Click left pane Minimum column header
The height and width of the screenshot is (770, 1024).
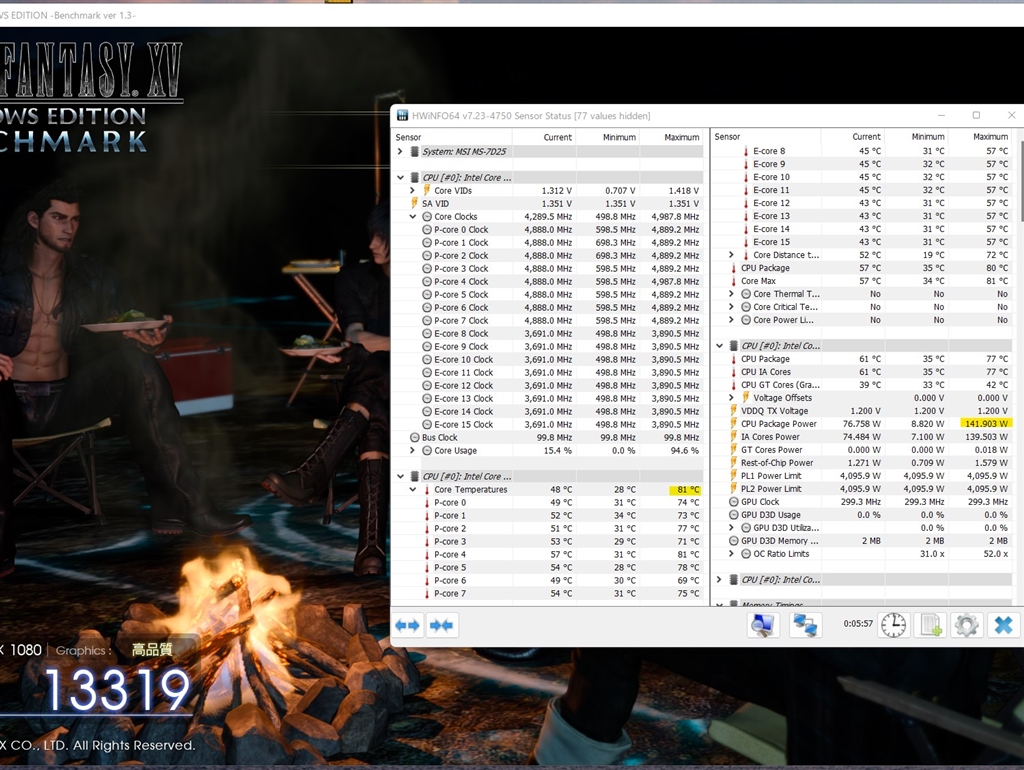[607, 137]
